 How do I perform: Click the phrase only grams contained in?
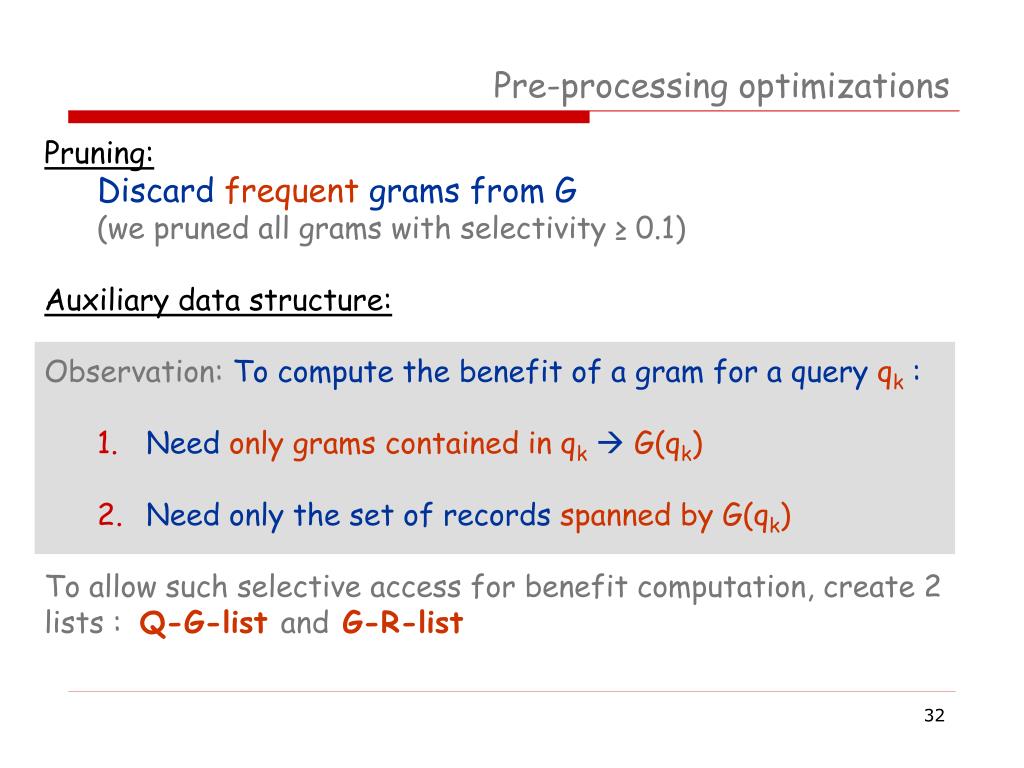click(391, 445)
